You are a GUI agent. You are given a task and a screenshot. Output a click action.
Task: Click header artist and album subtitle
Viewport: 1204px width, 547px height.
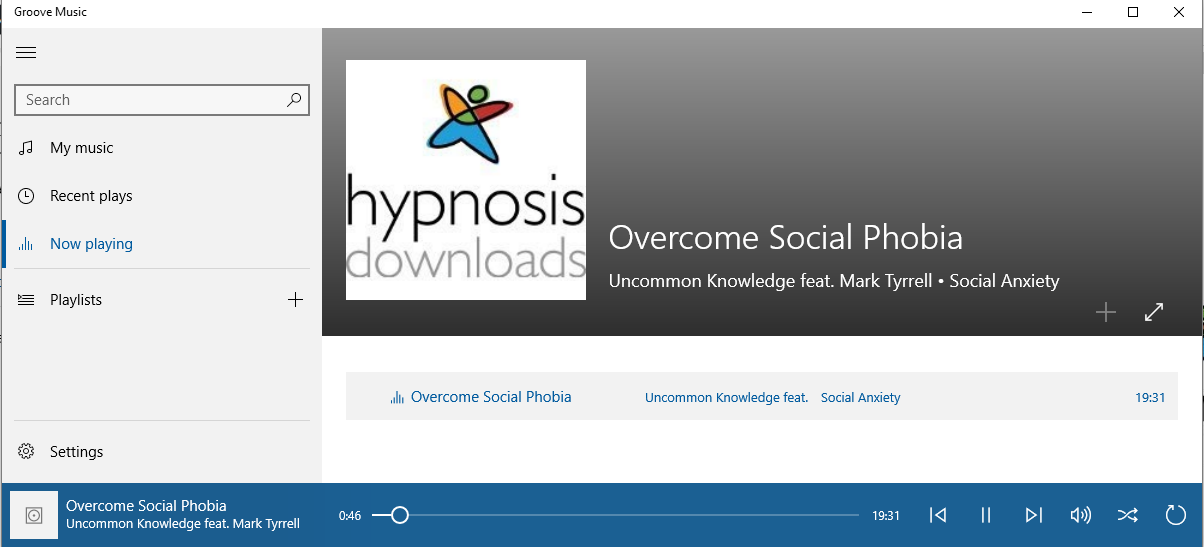click(834, 281)
